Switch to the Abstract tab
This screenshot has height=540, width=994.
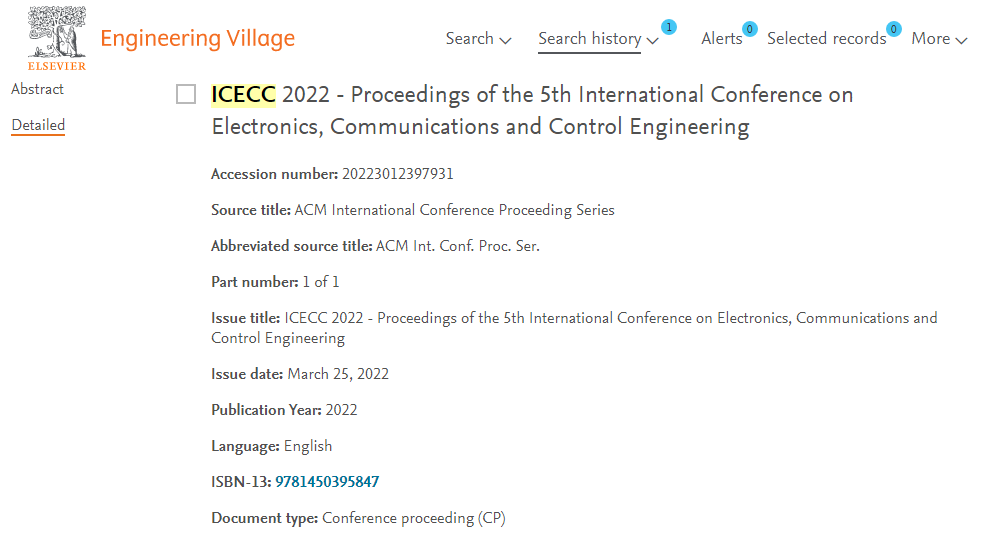37,89
